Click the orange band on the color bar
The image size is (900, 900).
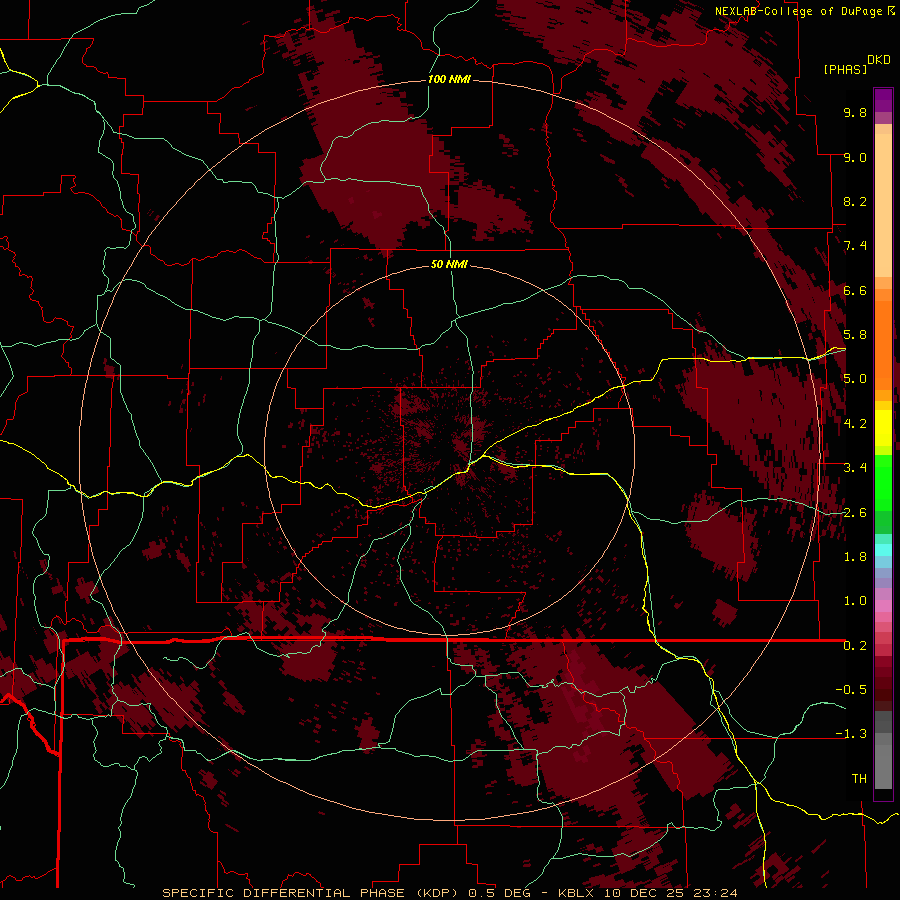pyautogui.click(x=883, y=344)
